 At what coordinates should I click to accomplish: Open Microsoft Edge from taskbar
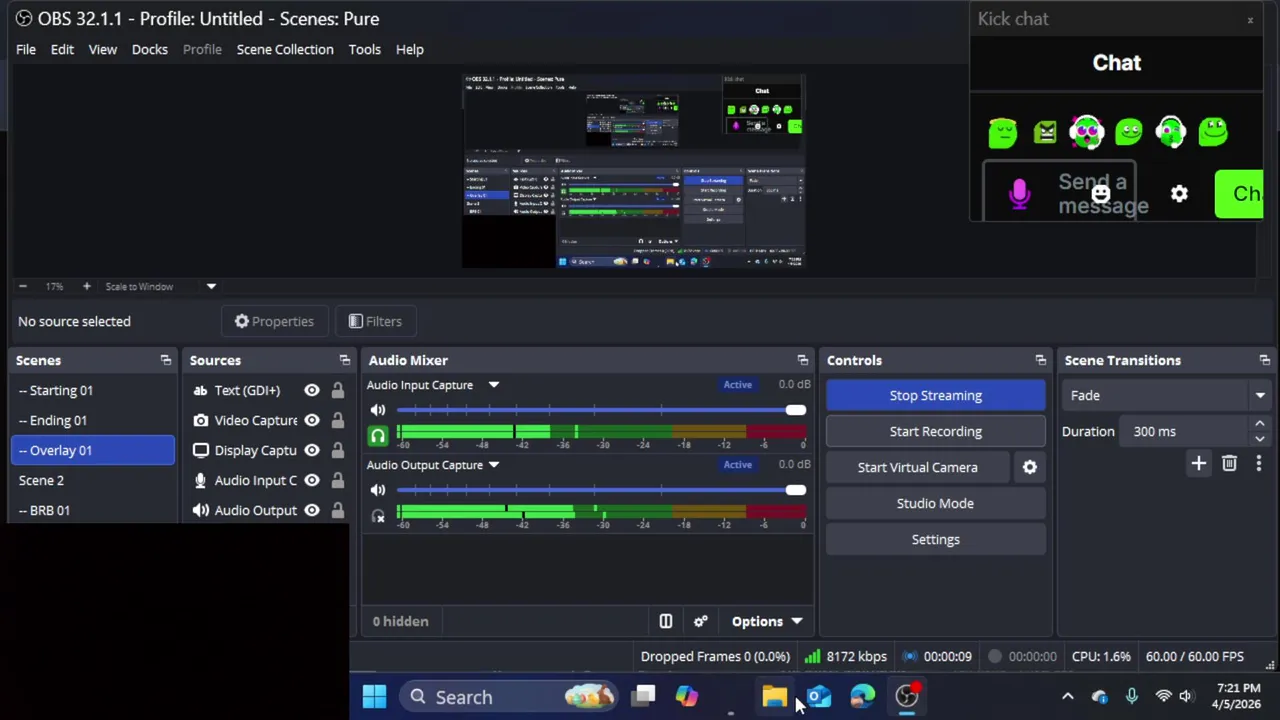coord(863,697)
